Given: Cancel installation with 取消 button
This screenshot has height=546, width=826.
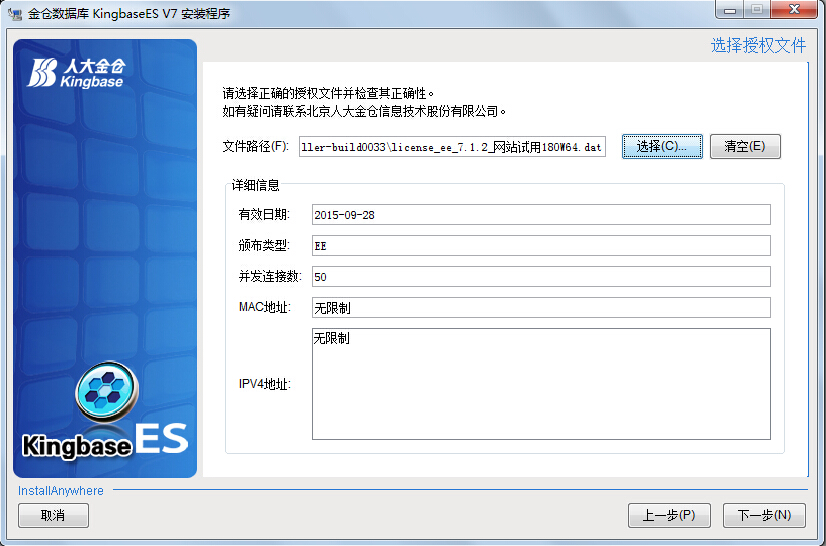Looking at the screenshot, I should [53, 515].
